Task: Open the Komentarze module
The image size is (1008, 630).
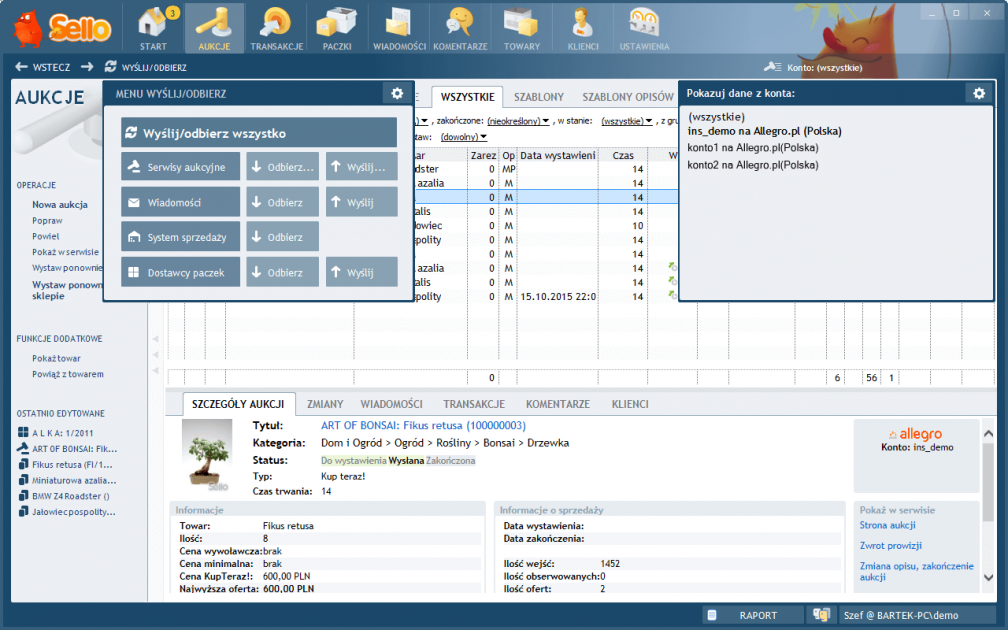Action: point(460,28)
